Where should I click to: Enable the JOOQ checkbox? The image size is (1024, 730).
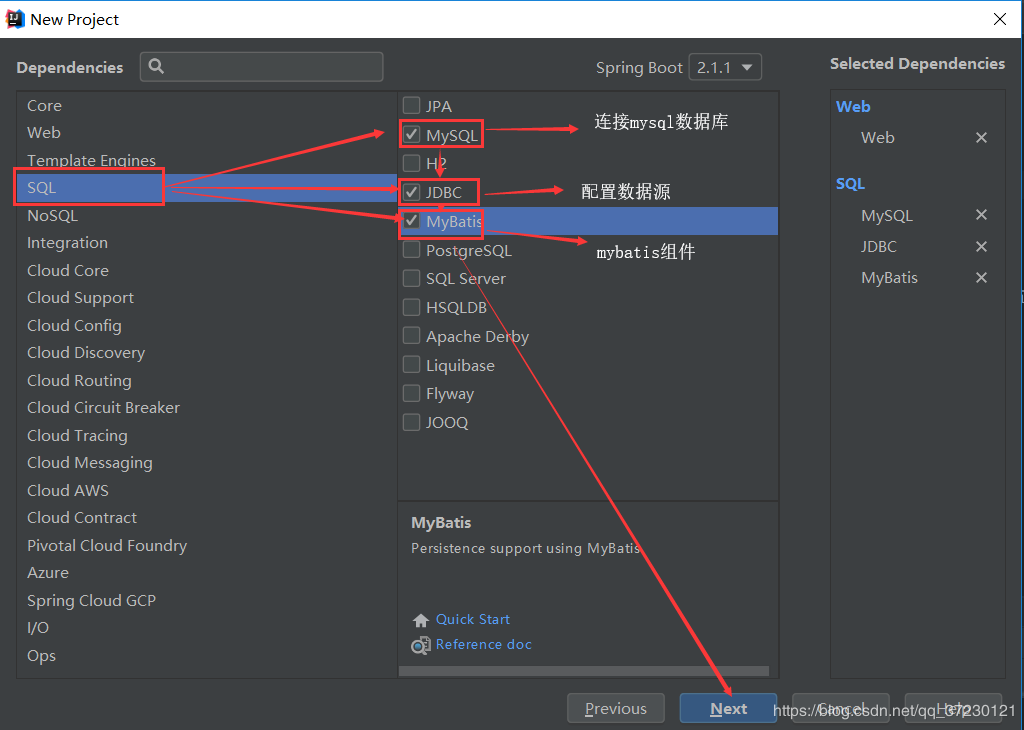click(411, 422)
